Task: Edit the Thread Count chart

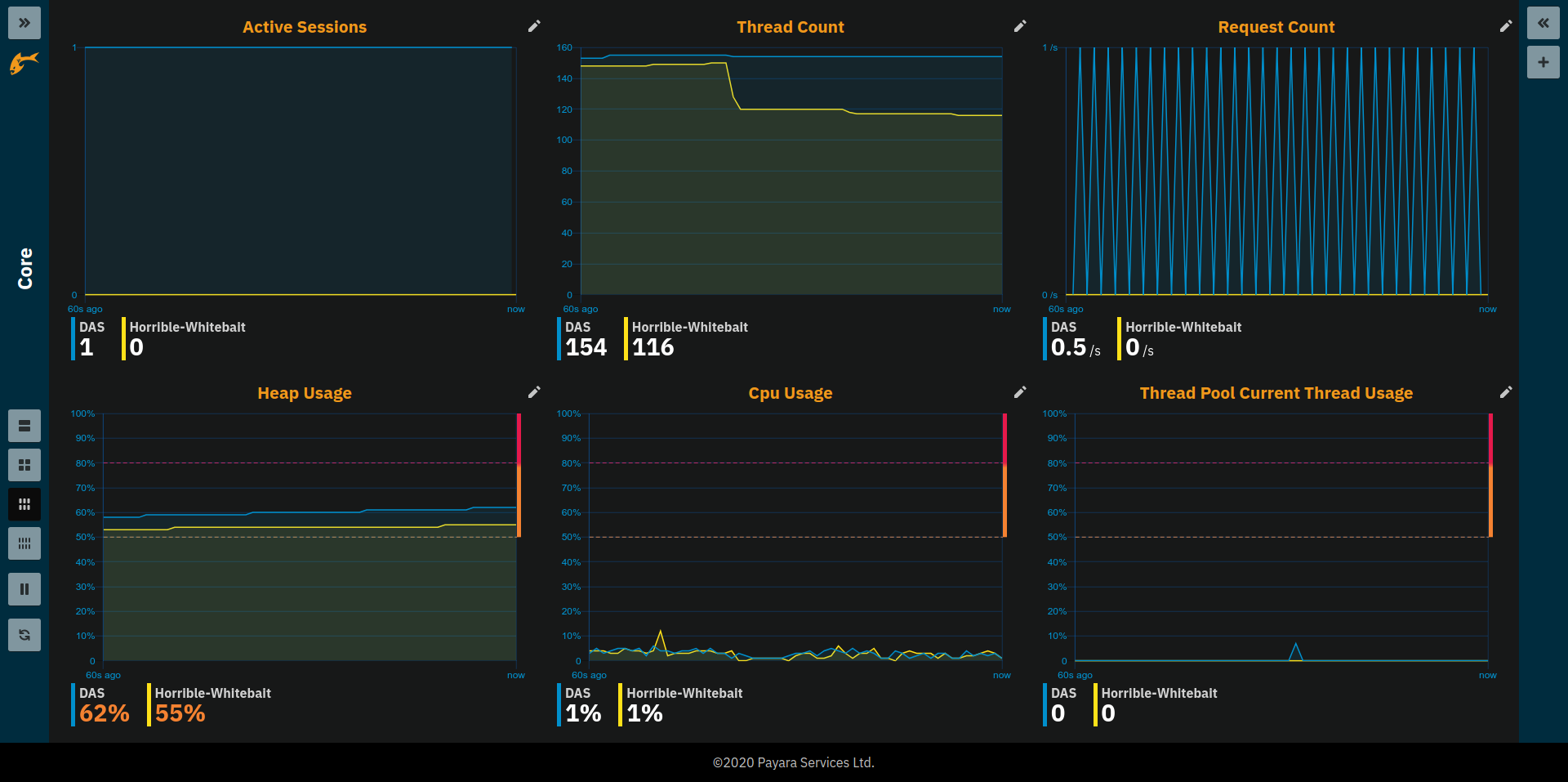Action: pos(1020,26)
